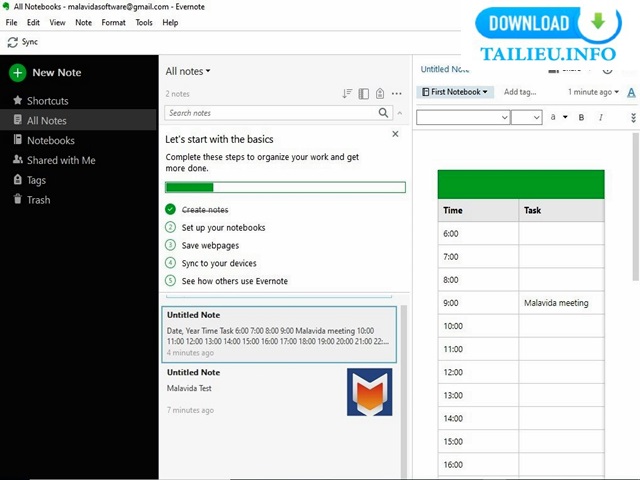
Task: Open the font color dropdown arrow
Action: click(x=565, y=117)
